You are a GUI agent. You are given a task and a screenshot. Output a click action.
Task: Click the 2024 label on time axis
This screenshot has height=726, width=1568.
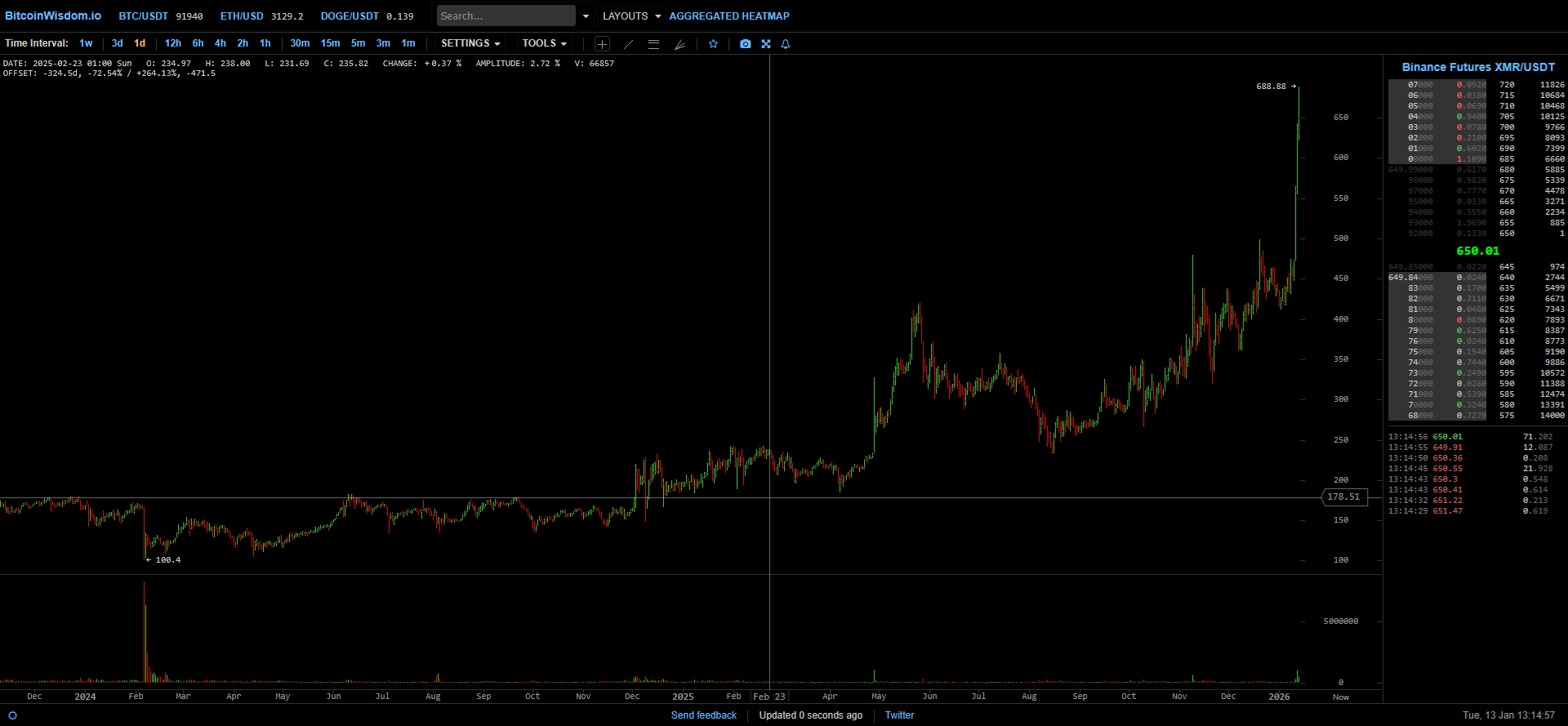coord(85,697)
